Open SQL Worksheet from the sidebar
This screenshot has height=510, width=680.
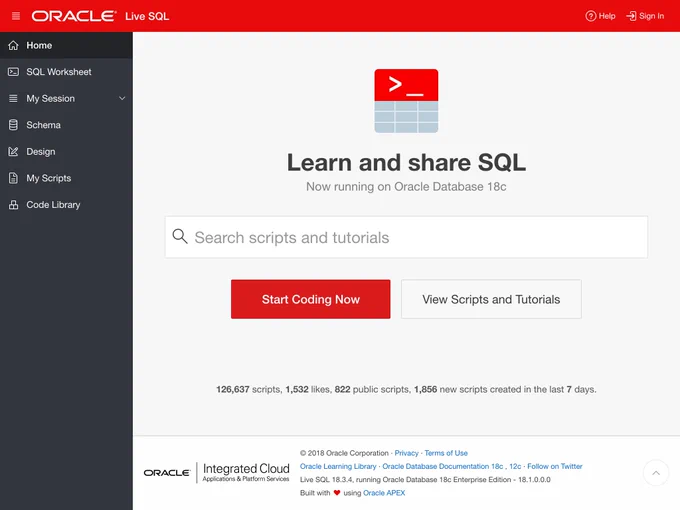click(66, 72)
